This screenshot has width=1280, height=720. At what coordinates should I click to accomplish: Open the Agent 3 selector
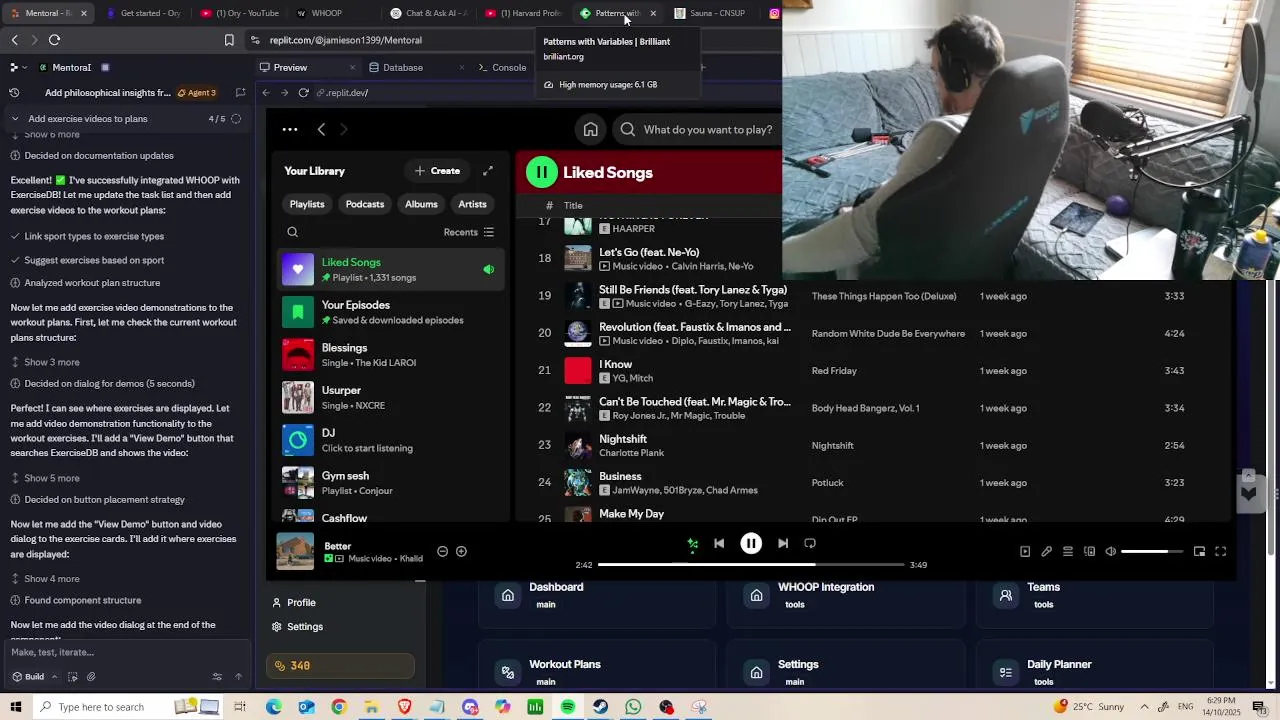[x=196, y=93]
